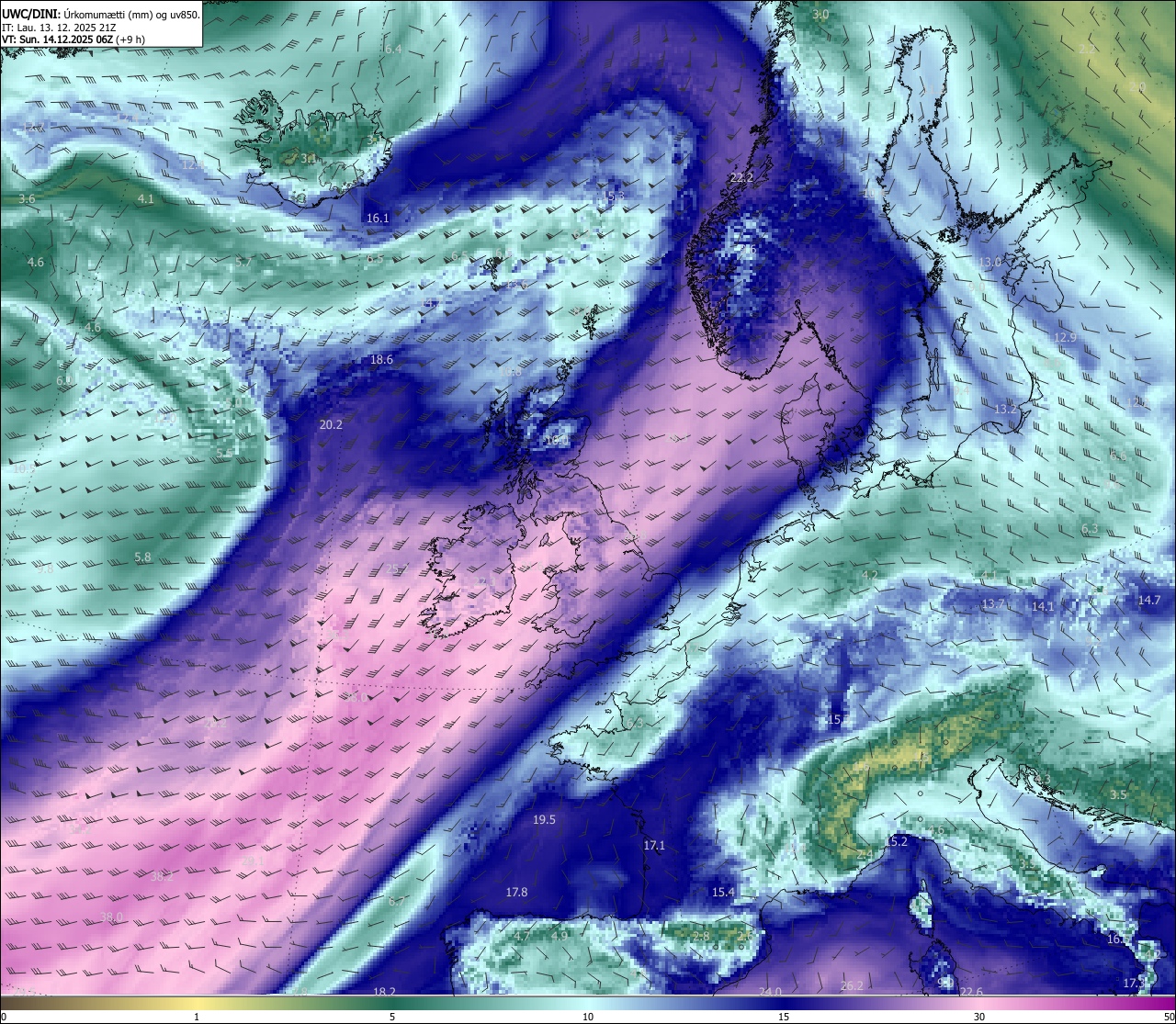1176x1024 pixels.
Task: Click the 14.7 value at right edge
Action: (x=1149, y=601)
